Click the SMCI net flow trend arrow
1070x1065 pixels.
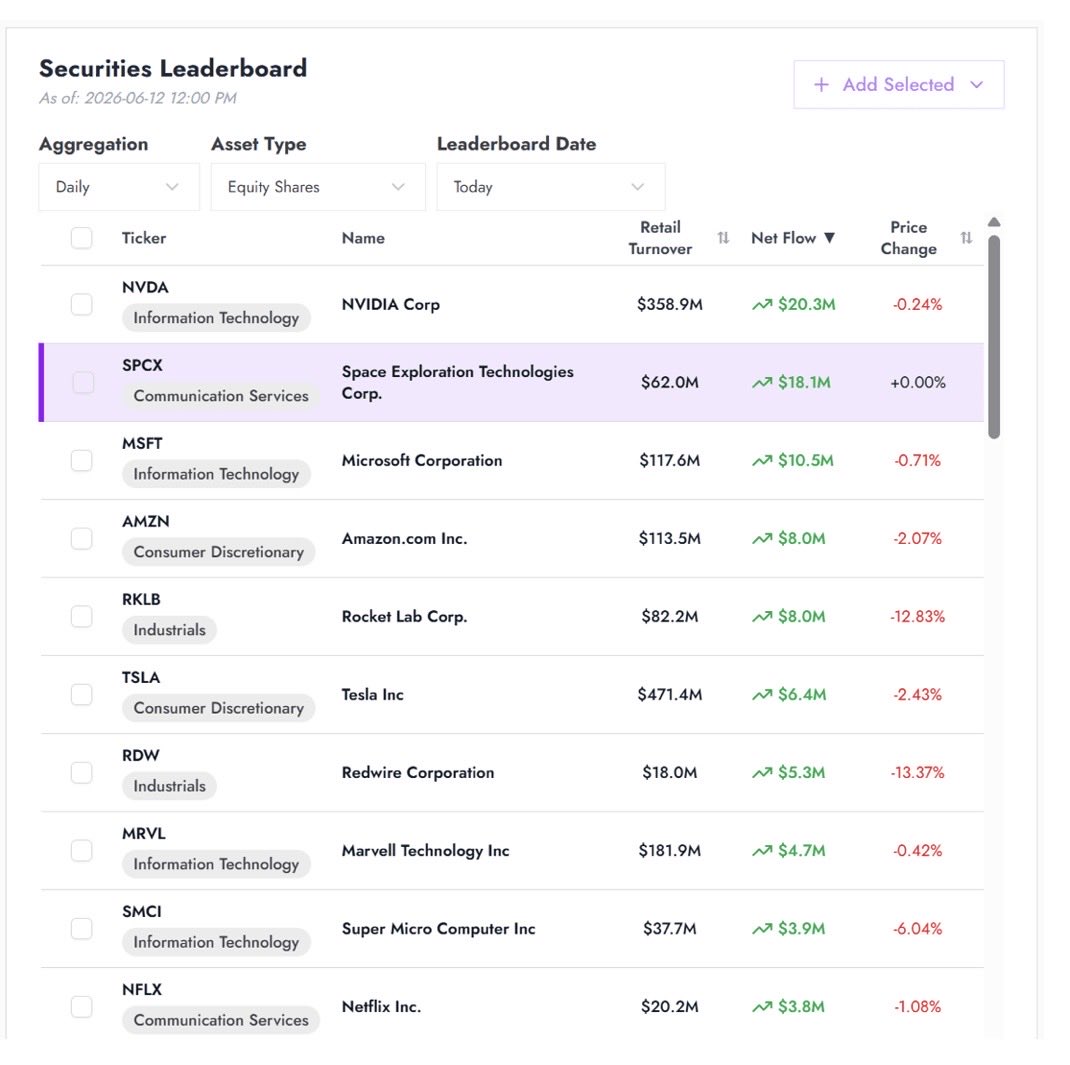pyautogui.click(x=762, y=929)
